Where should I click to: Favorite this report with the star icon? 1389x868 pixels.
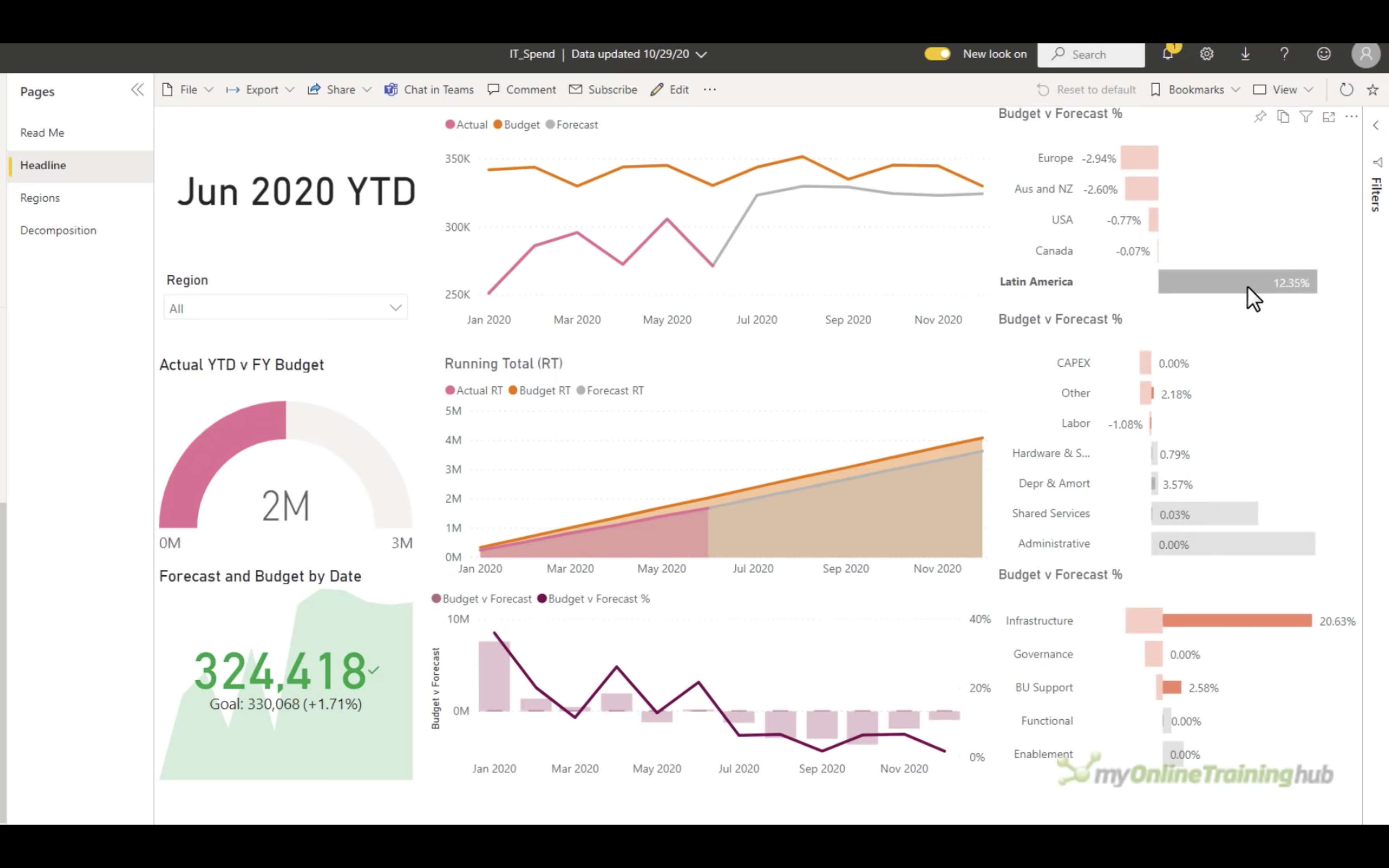tap(1372, 90)
